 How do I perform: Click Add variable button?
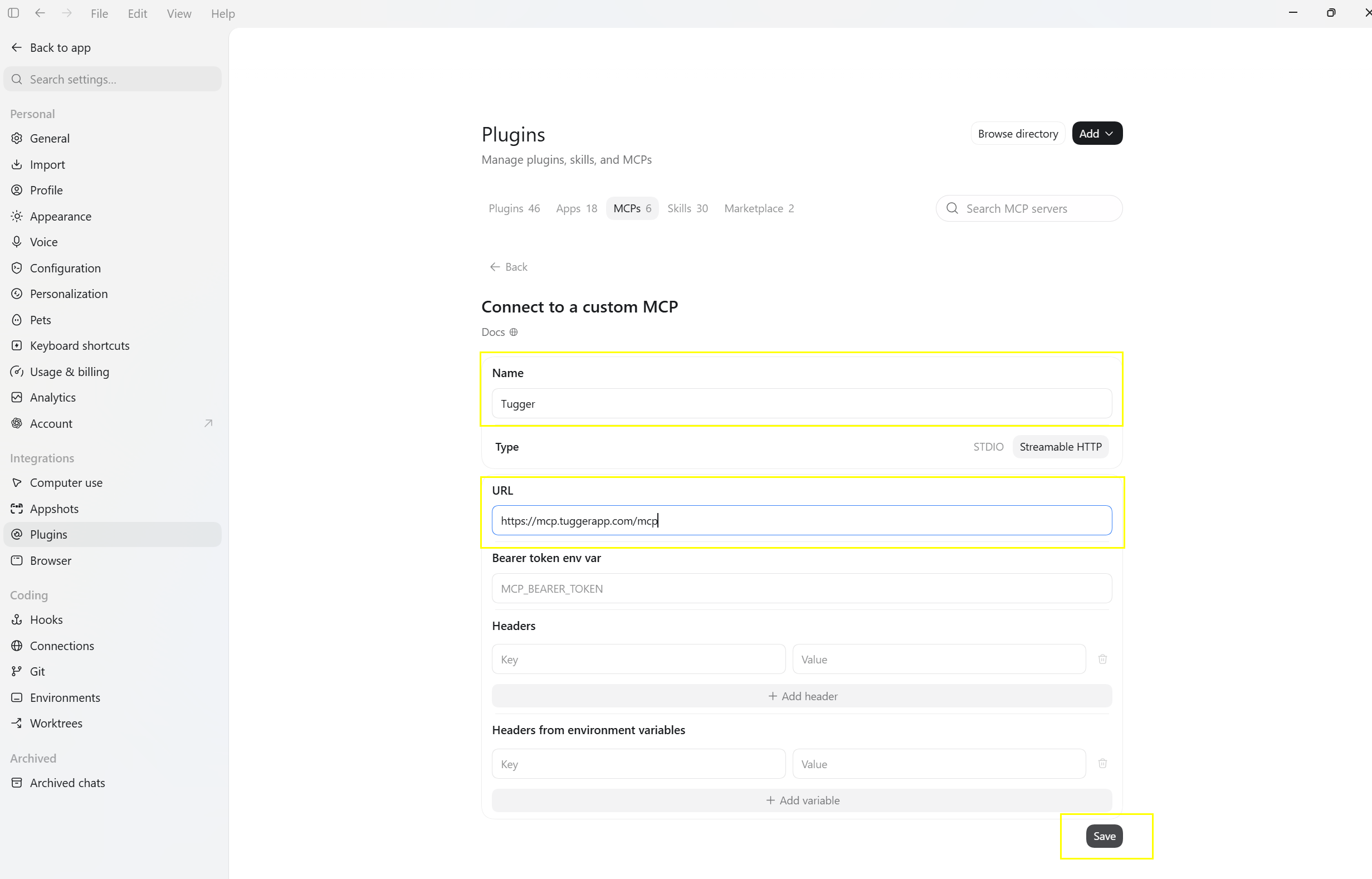click(801, 801)
